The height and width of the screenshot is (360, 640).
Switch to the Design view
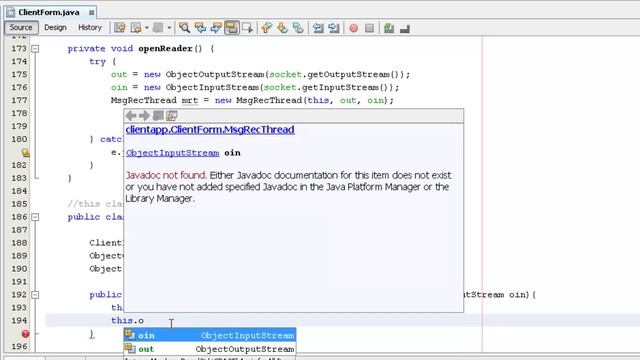click(x=55, y=27)
